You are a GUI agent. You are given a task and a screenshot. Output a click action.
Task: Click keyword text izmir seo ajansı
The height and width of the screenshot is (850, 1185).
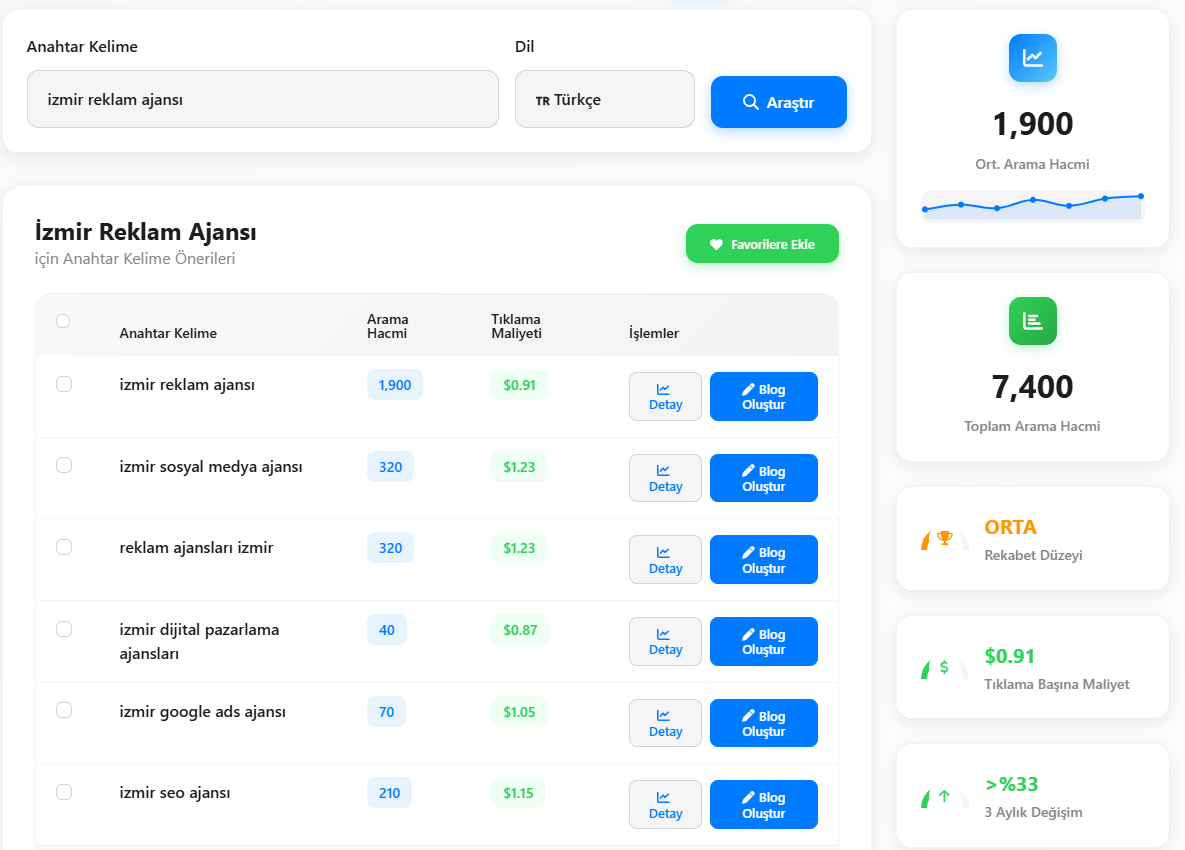coord(175,793)
